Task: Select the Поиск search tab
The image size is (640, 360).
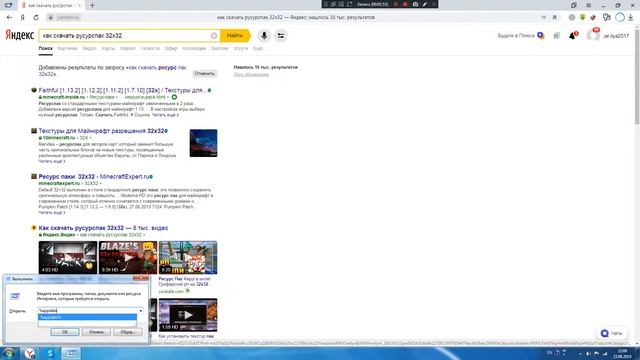Action: pyautogui.click(x=46, y=48)
